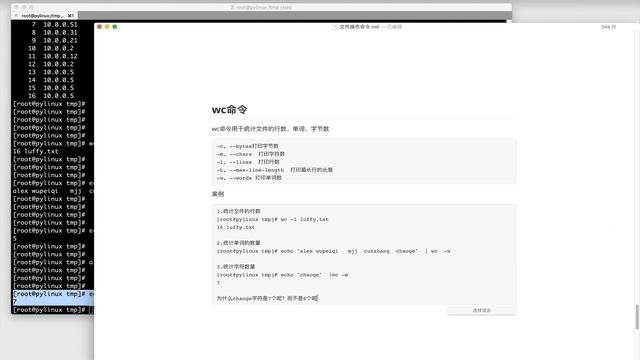640x360 pixels.
Task: Close the root@pylinux terminal tab with its X icon
Action: coord(16,16)
